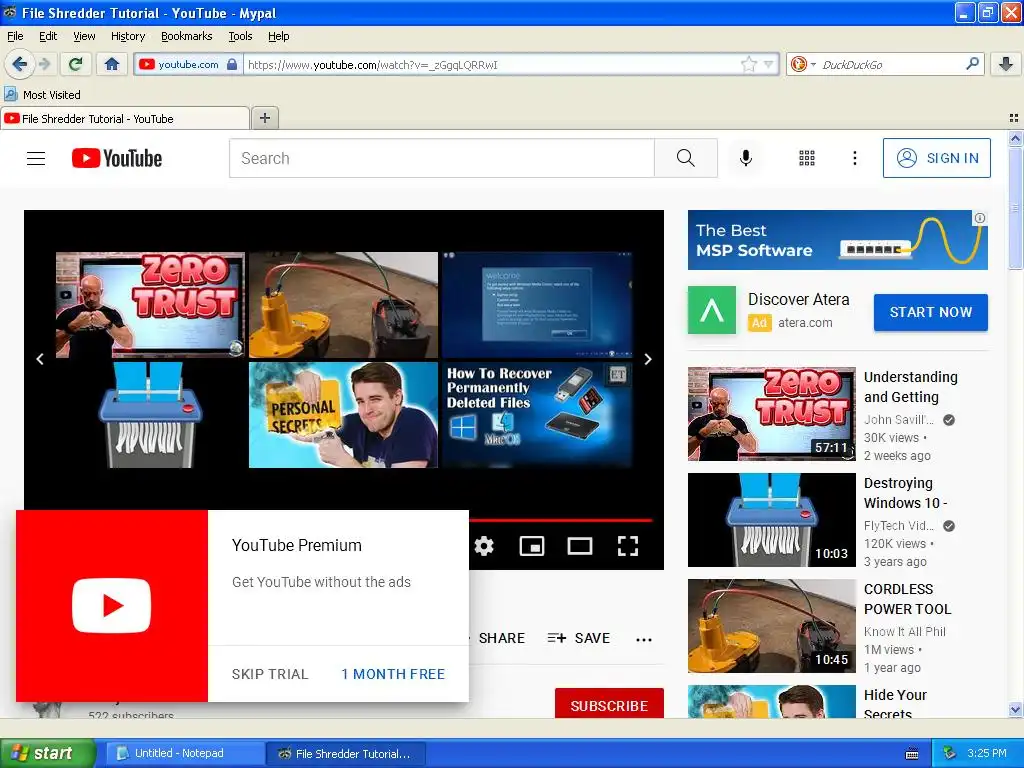Open the Discover Atera ad link
The height and width of the screenshot is (768, 1024).
798,299
